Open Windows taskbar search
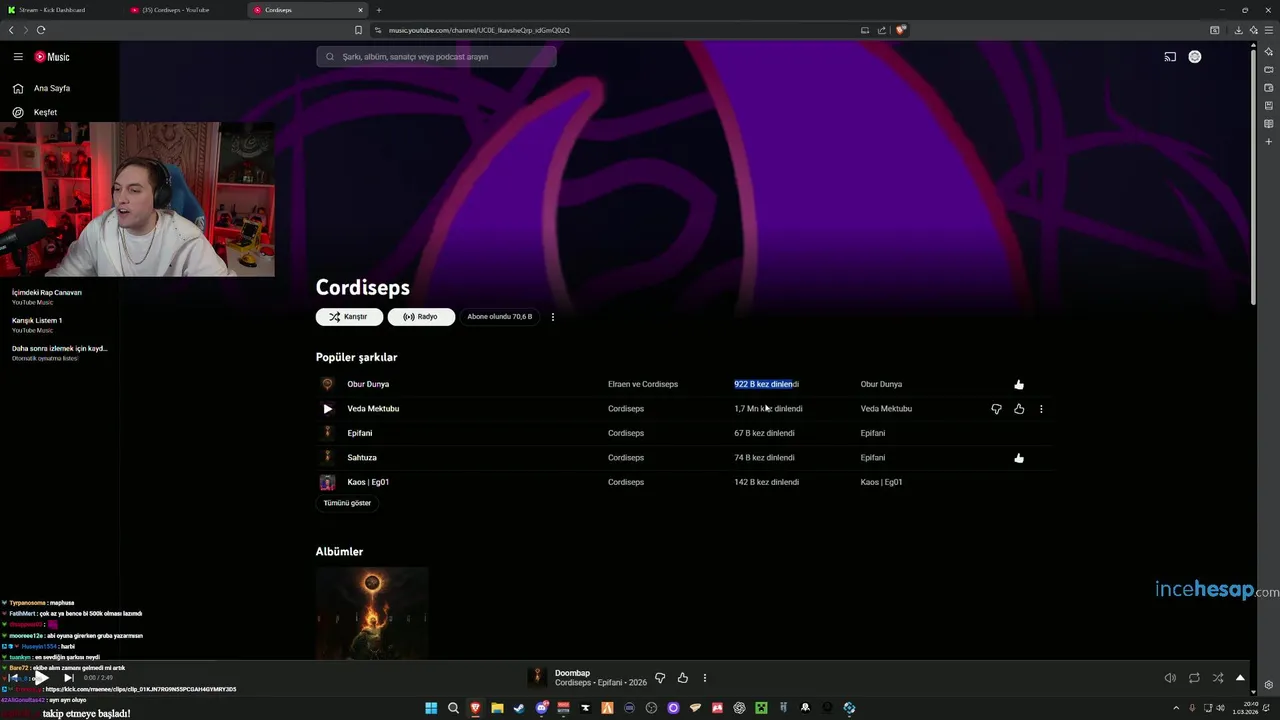Image resolution: width=1280 pixels, height=720 pixels. click(x=453, y=708)
